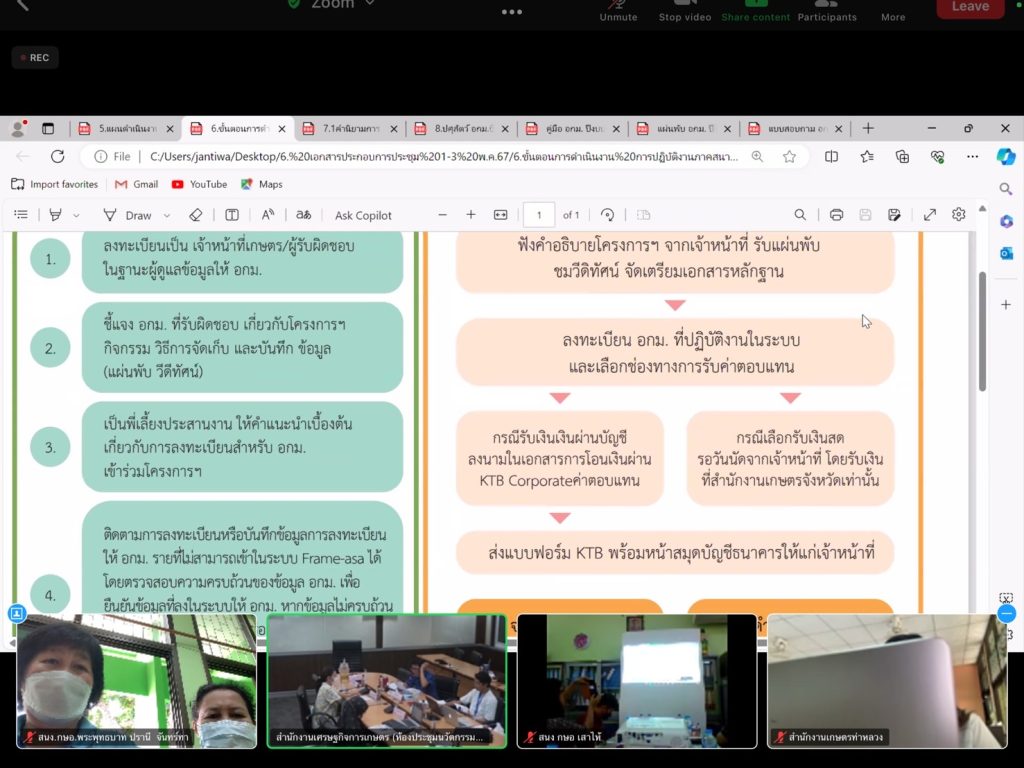Select the สำนักงานเกษตรท่าหลวง video thumbnail
This screenshot has width=1024, height=768.
[887, 681]
